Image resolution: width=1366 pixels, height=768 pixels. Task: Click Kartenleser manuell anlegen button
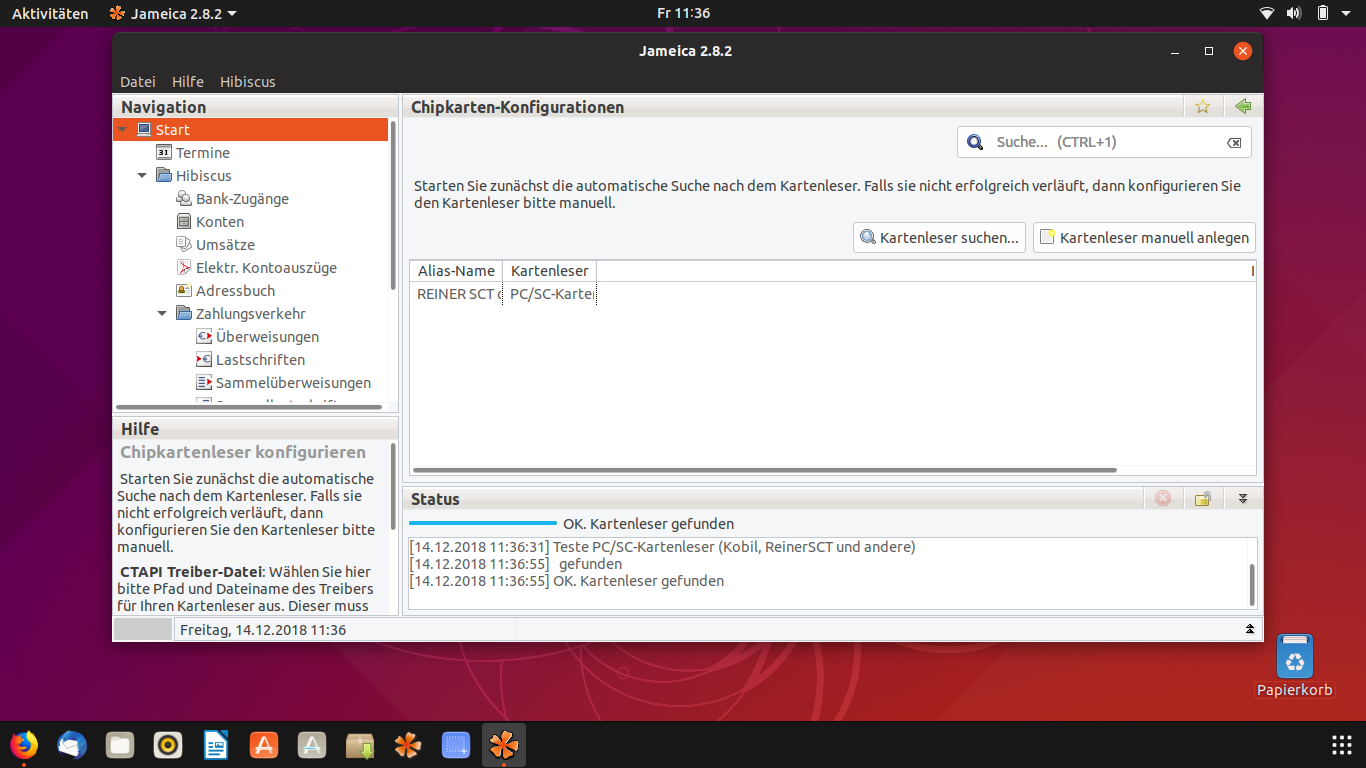1144,237
